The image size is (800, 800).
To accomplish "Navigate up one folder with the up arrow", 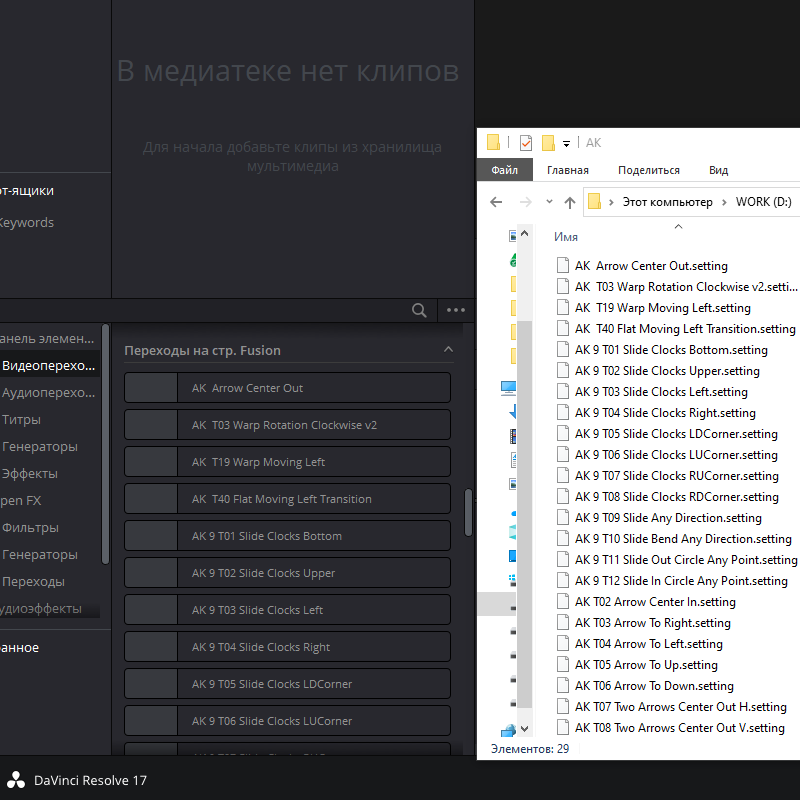I will click(569, 201).
